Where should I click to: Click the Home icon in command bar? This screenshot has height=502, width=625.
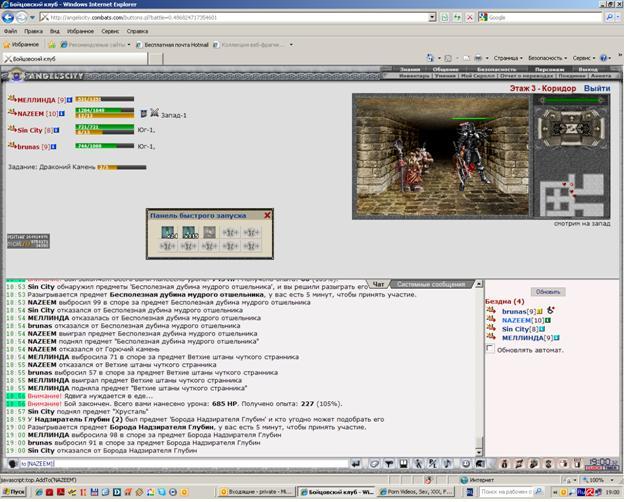coord(430,58)
